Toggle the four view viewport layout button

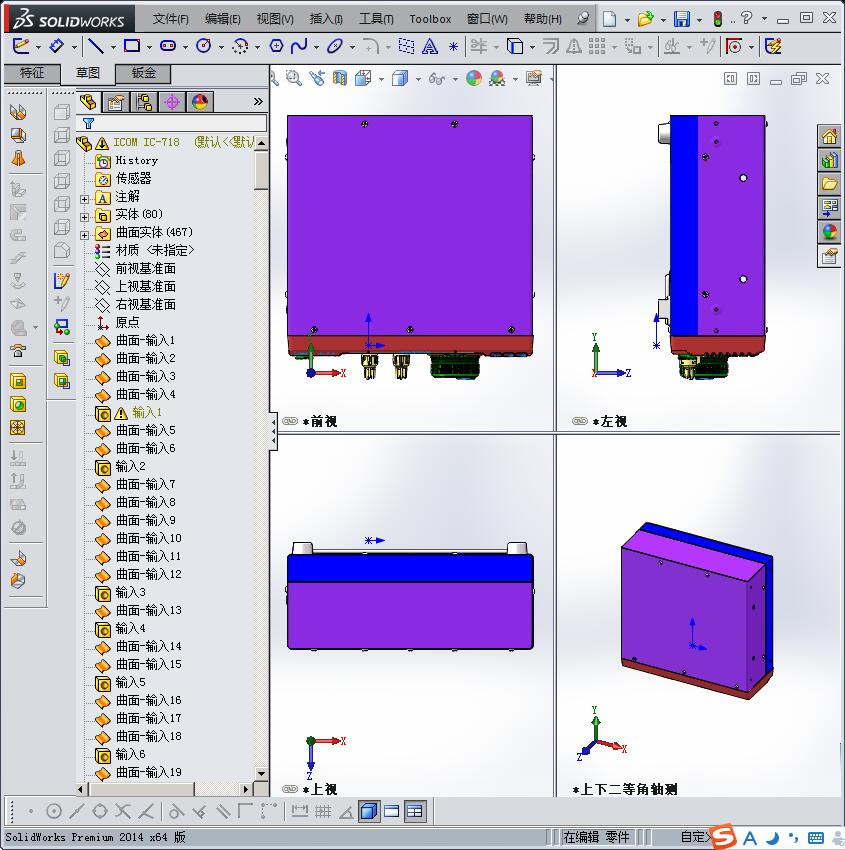[x=415, y=811]
